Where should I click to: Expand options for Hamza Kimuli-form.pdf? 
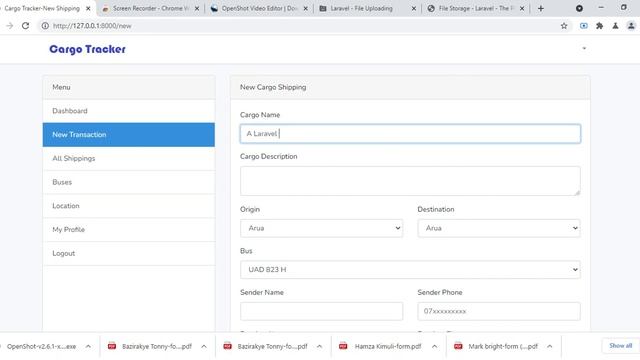click(434, 346)
